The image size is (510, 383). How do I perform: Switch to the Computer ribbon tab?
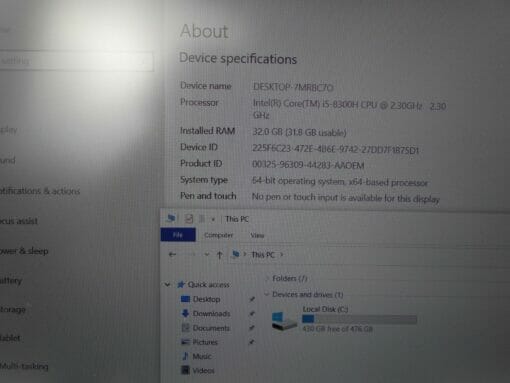[x=218, y=235]
